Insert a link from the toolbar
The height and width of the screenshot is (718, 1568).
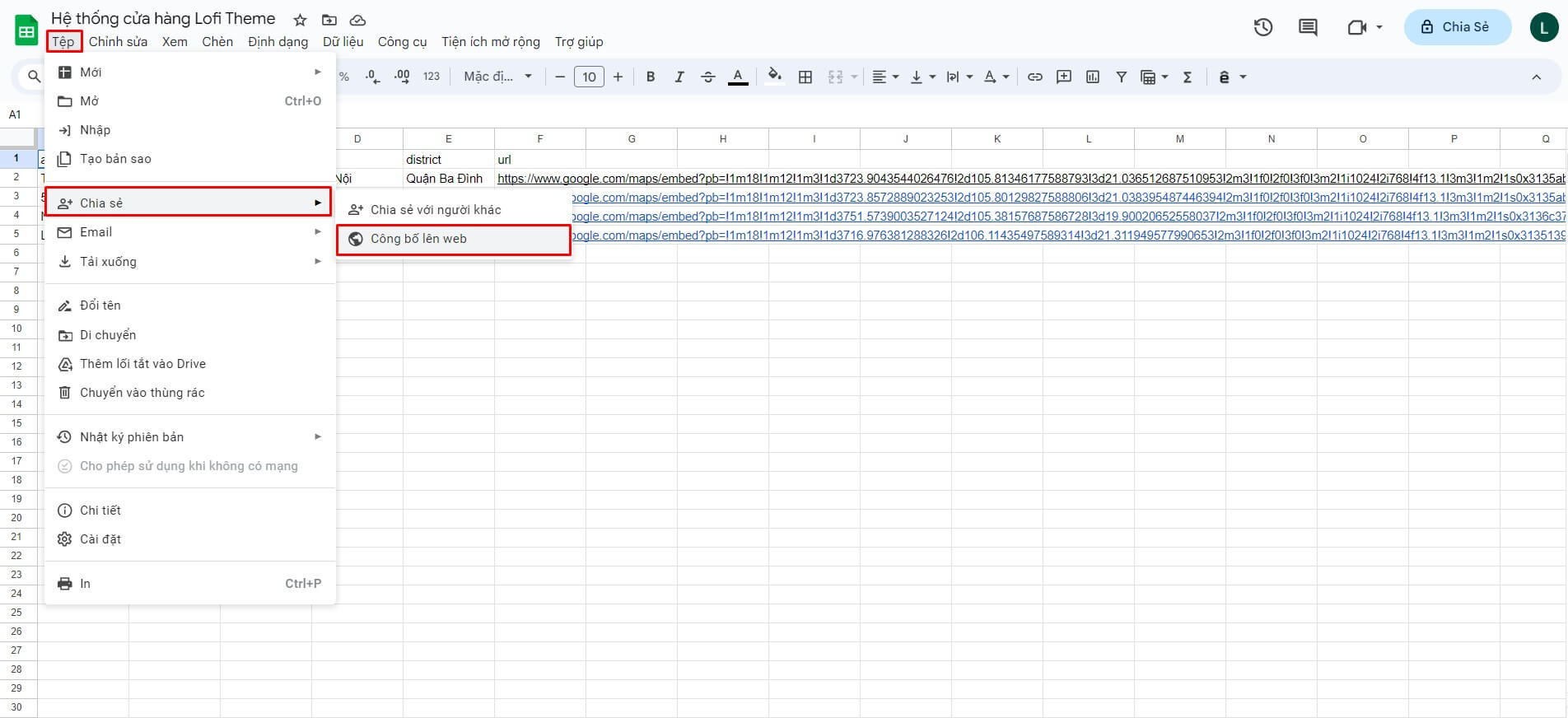click(x=1035, y=77)
